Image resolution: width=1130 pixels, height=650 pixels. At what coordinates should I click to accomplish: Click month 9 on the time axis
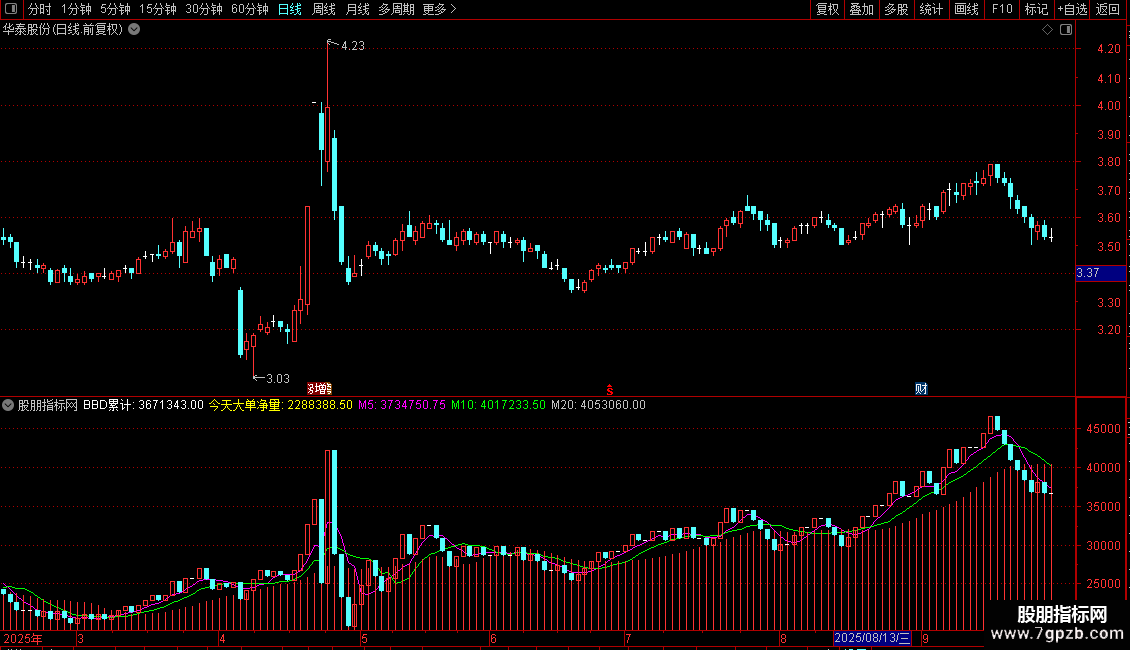(925, 638)
